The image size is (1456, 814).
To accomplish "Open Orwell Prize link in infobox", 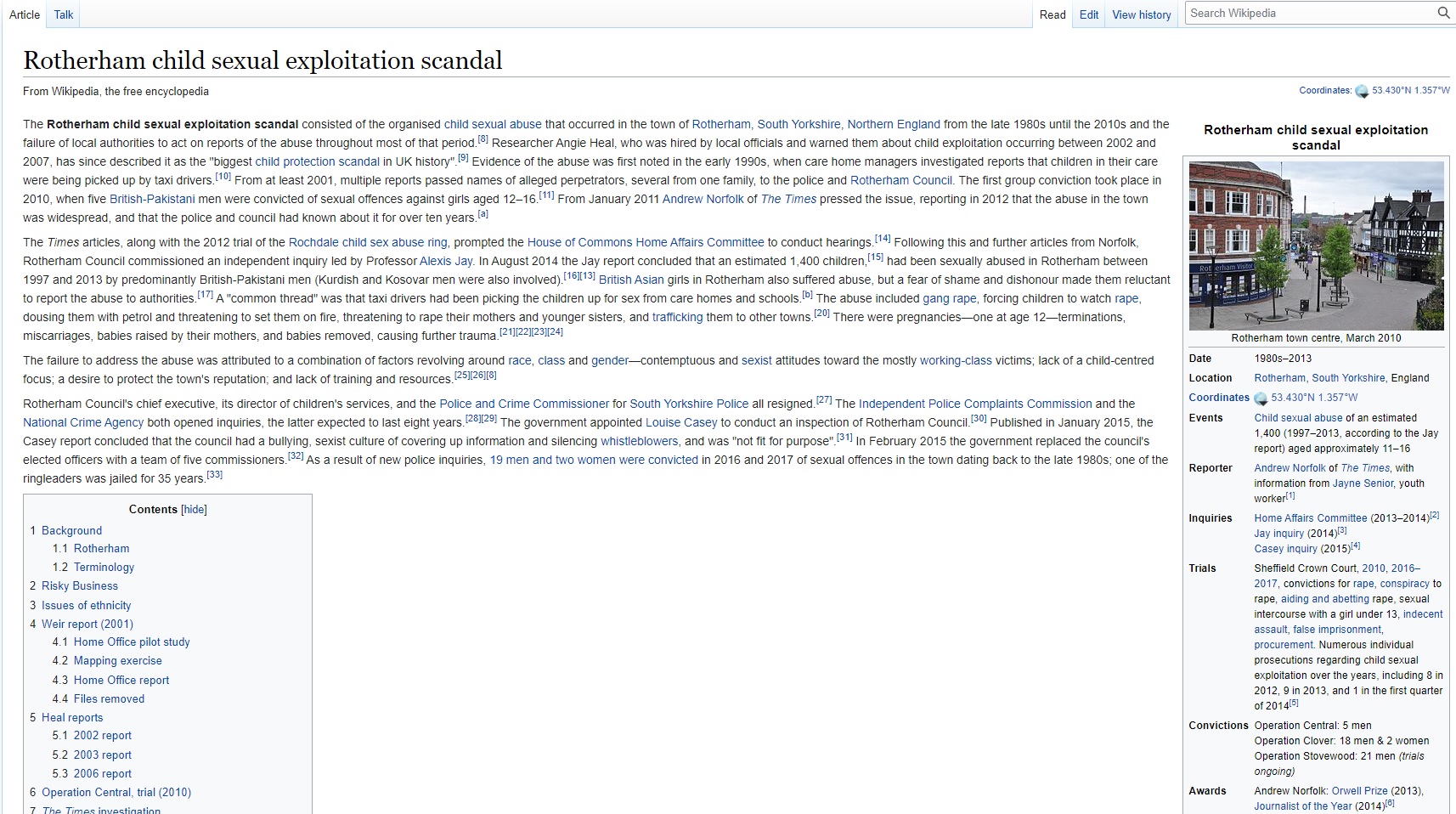I will [1359, 791].
